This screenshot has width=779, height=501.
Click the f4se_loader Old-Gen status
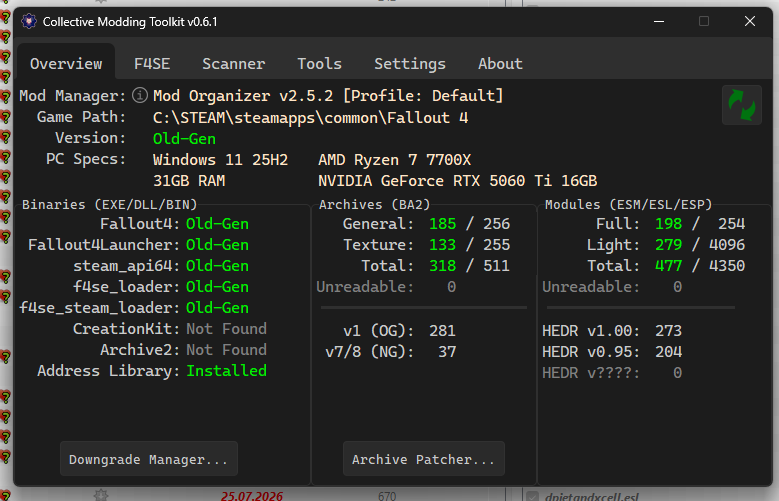click(x=217, y=286)
